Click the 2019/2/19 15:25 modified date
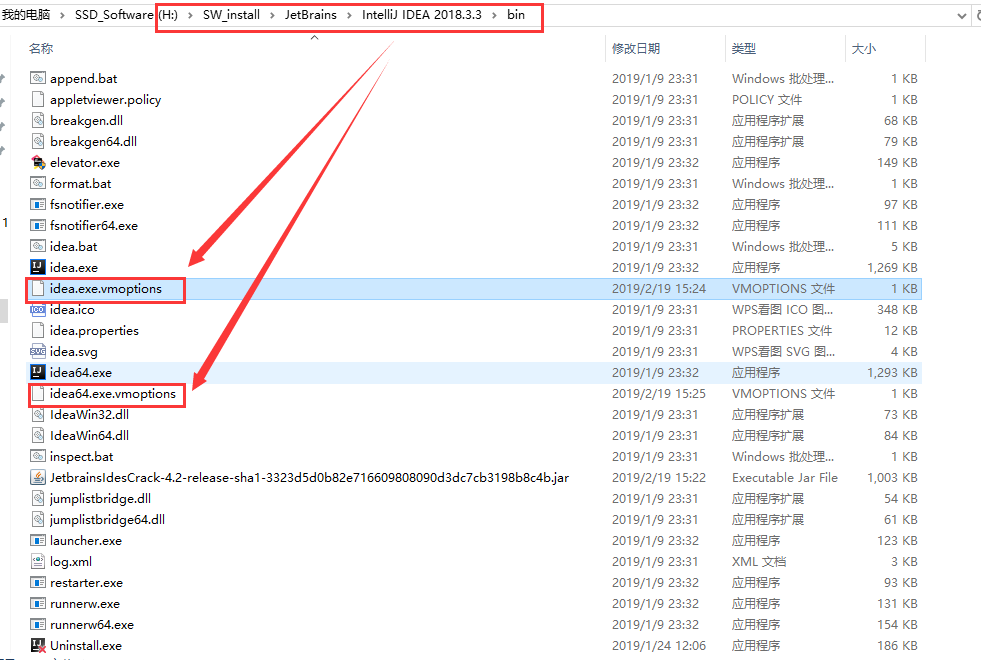Image resolution: width=981 pixels, height=660 pixels. coord(659,393)
